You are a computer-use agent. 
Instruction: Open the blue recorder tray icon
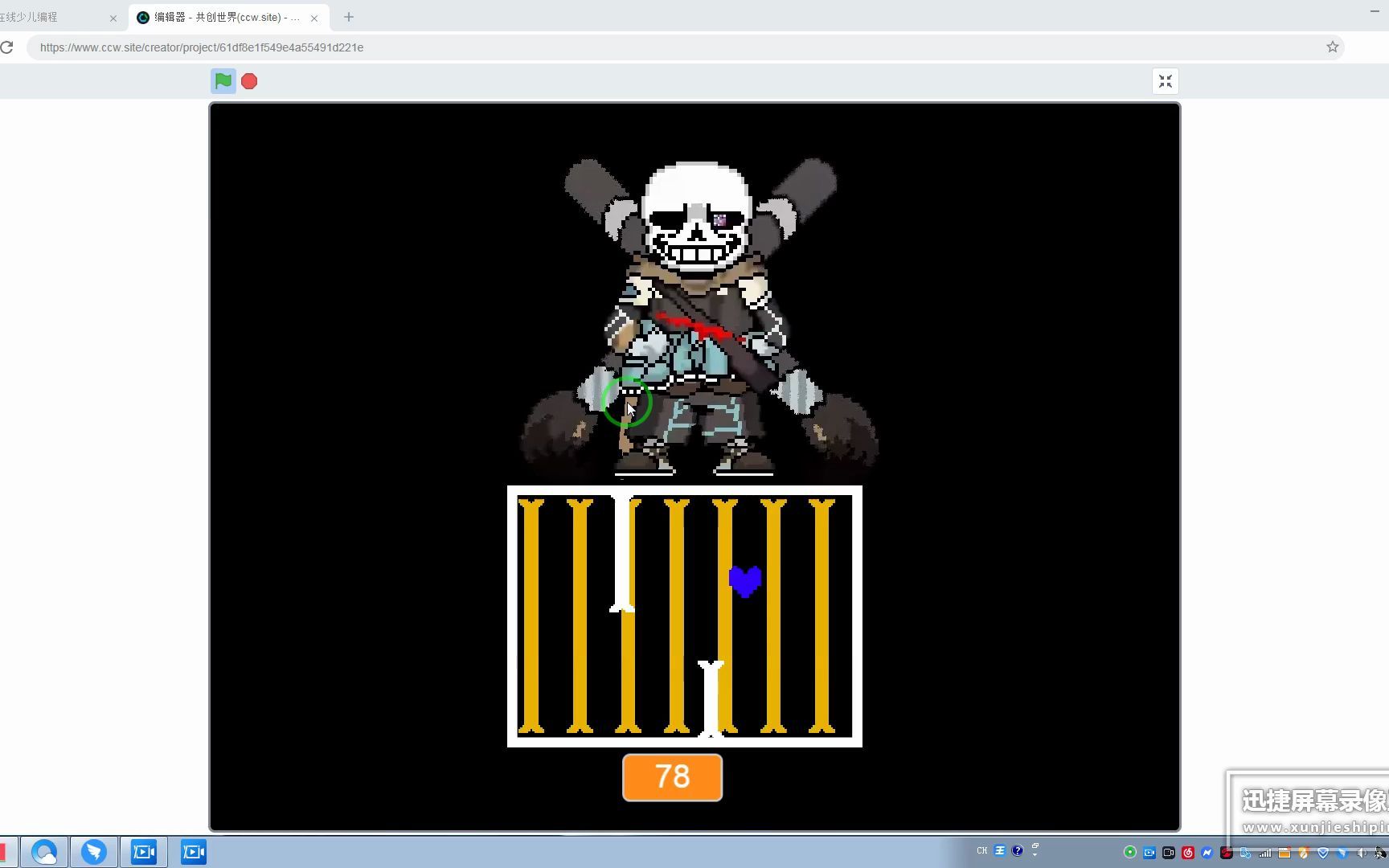tap(1149, 853)
